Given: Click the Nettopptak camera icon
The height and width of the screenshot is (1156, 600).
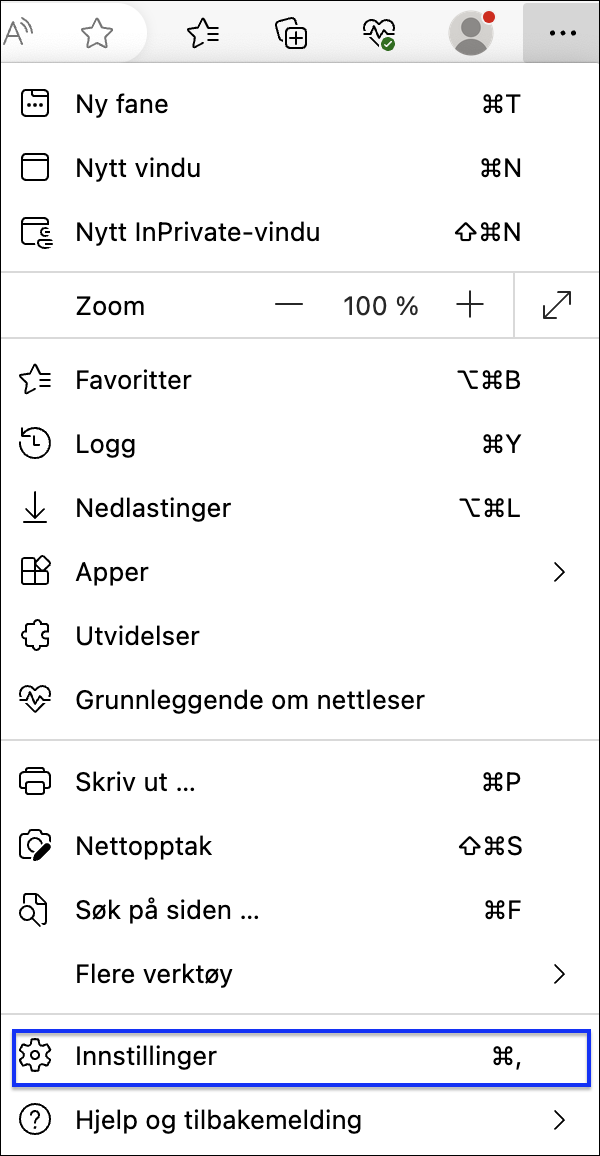Looking at the screenshot, I should (36, 846).
